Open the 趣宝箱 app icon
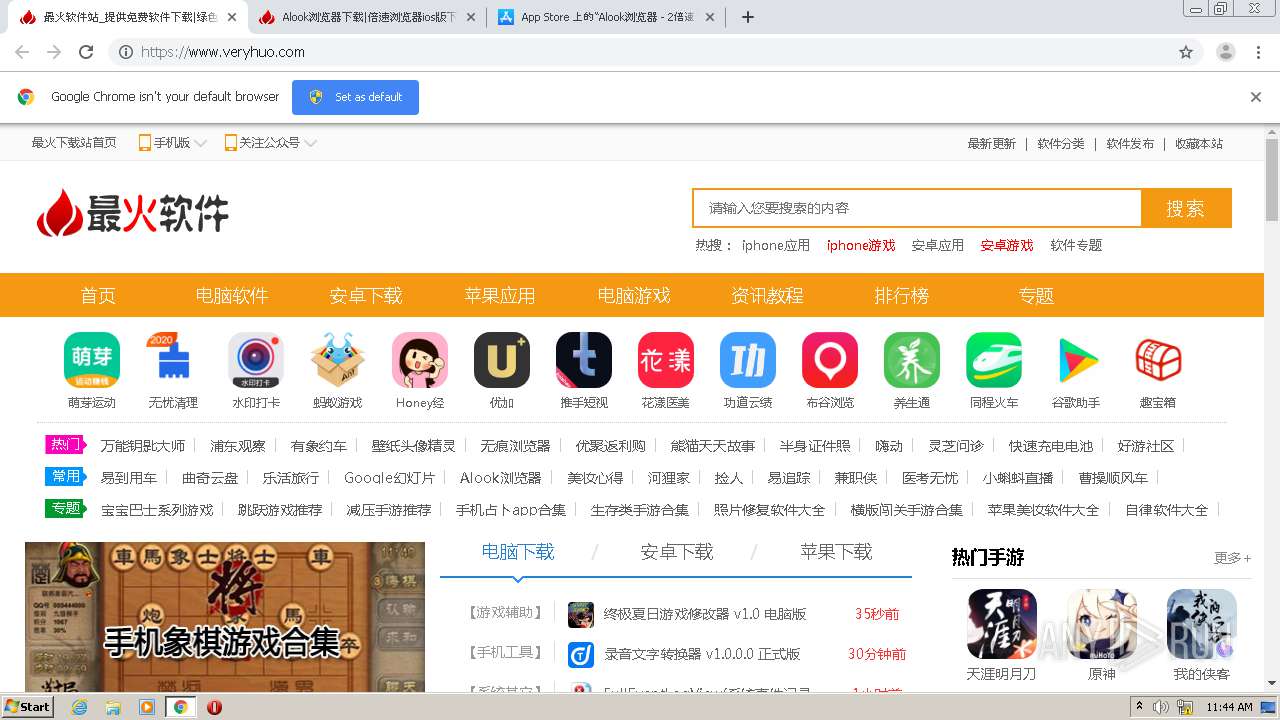 (x=1158, y=360)
